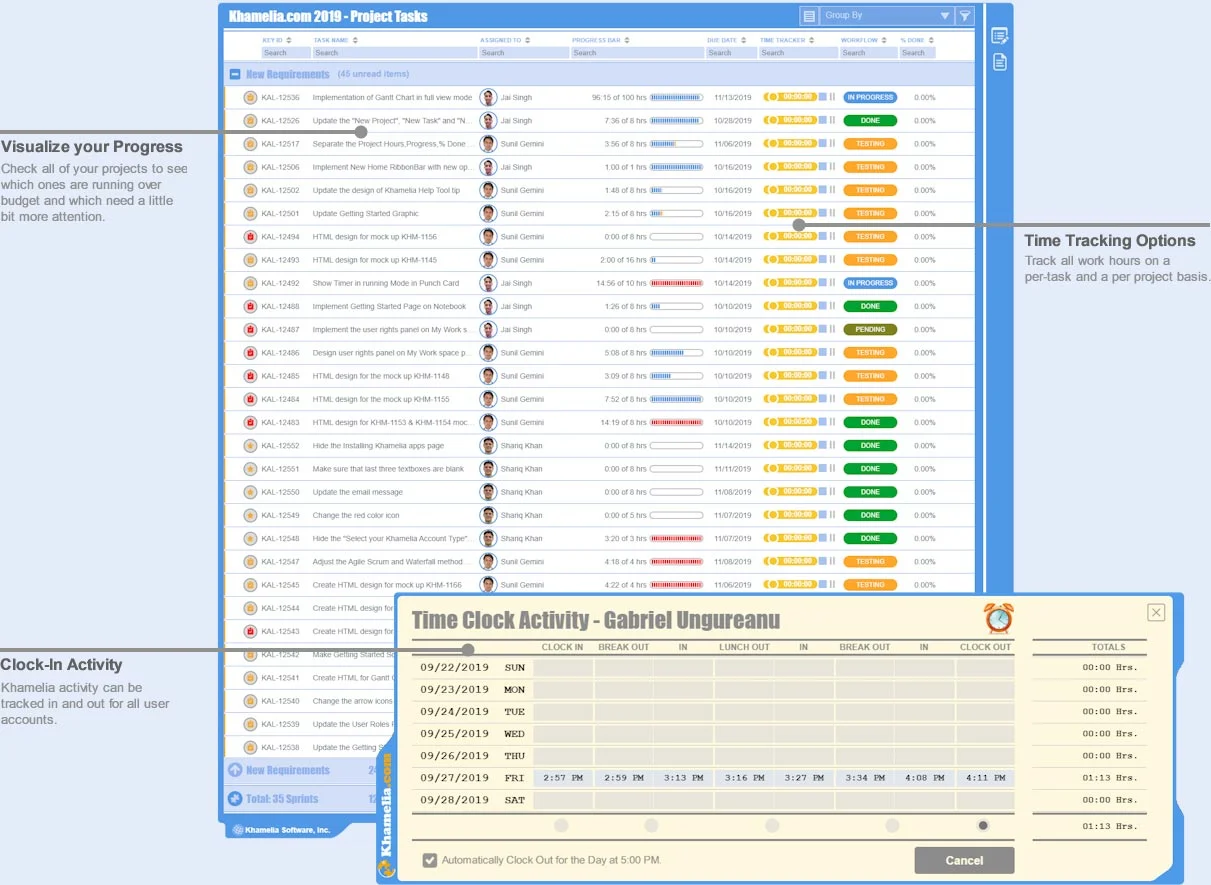Sort by the DUE DATE column arrows

click(743, 41)
